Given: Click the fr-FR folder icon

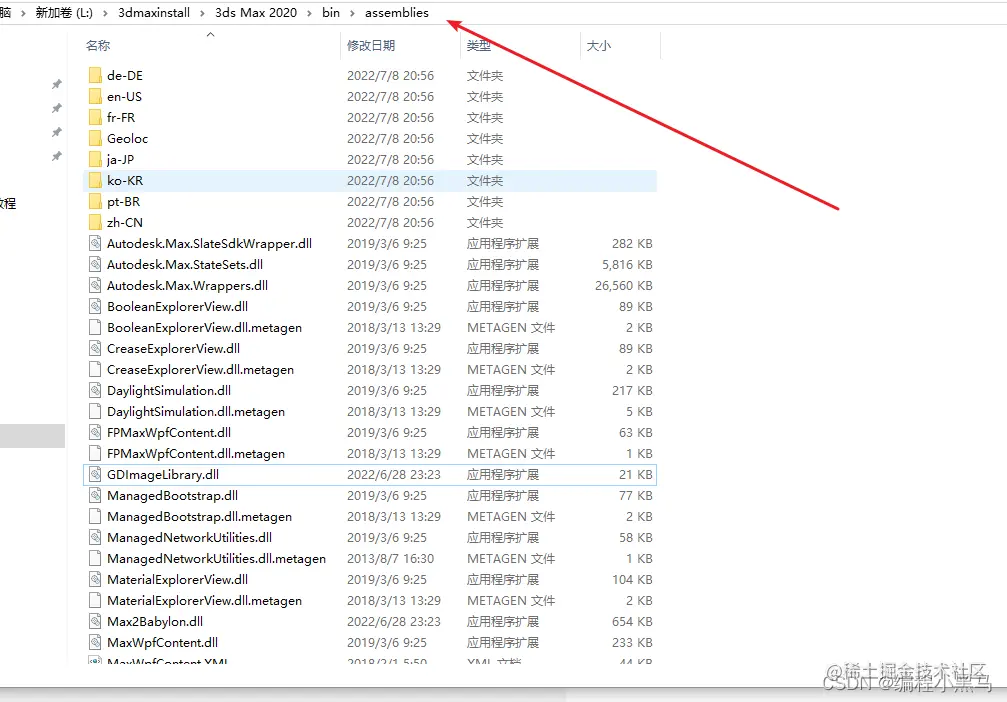Looking at the screenshot, I should [95, 118].
